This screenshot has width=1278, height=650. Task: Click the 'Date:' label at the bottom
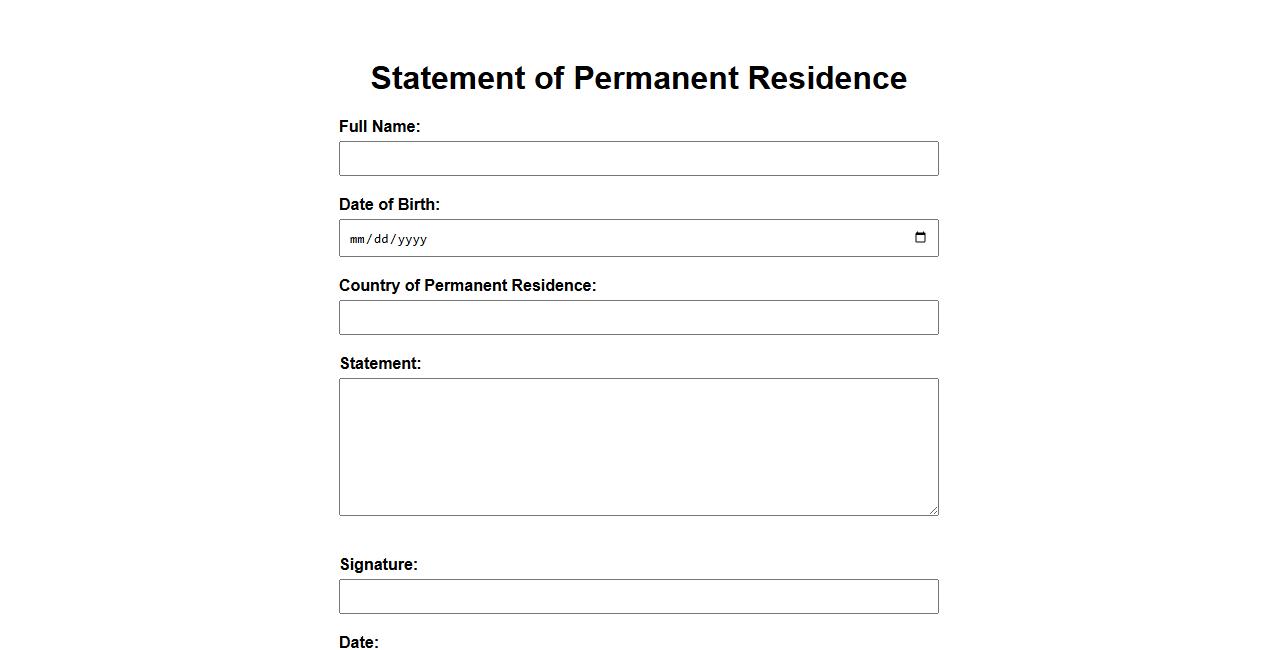click(359, 642)
